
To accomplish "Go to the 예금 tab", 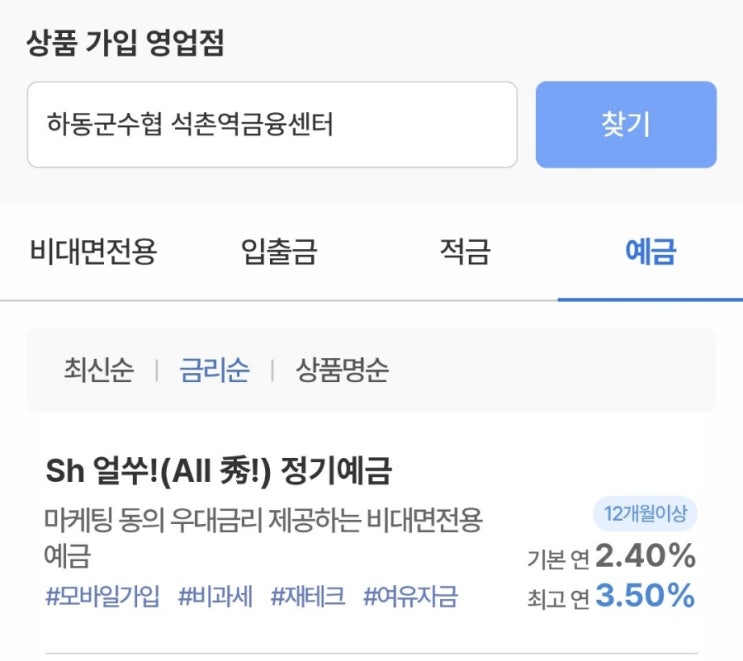I will tap(650, 251).
